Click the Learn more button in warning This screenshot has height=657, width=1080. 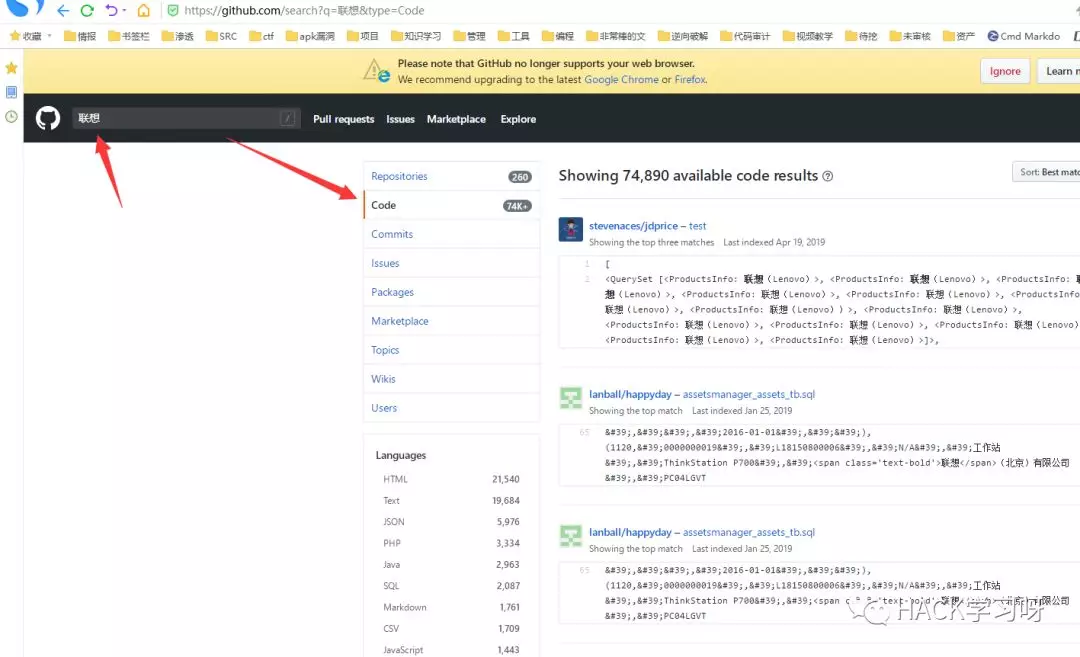[x=1059, y=71]
